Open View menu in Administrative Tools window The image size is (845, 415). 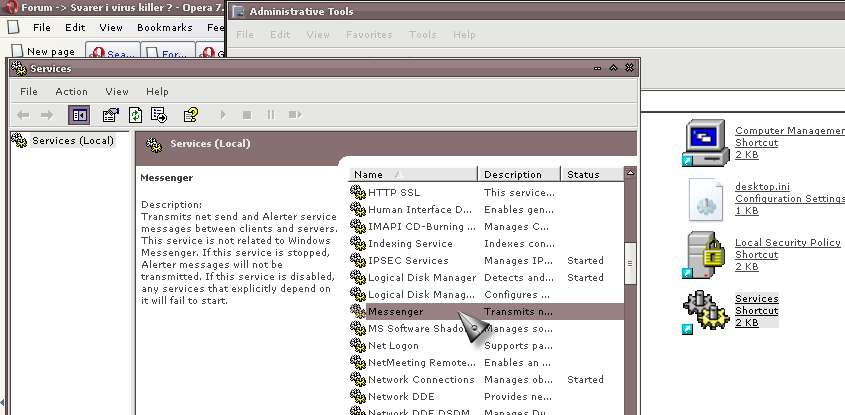pos(318,34)
